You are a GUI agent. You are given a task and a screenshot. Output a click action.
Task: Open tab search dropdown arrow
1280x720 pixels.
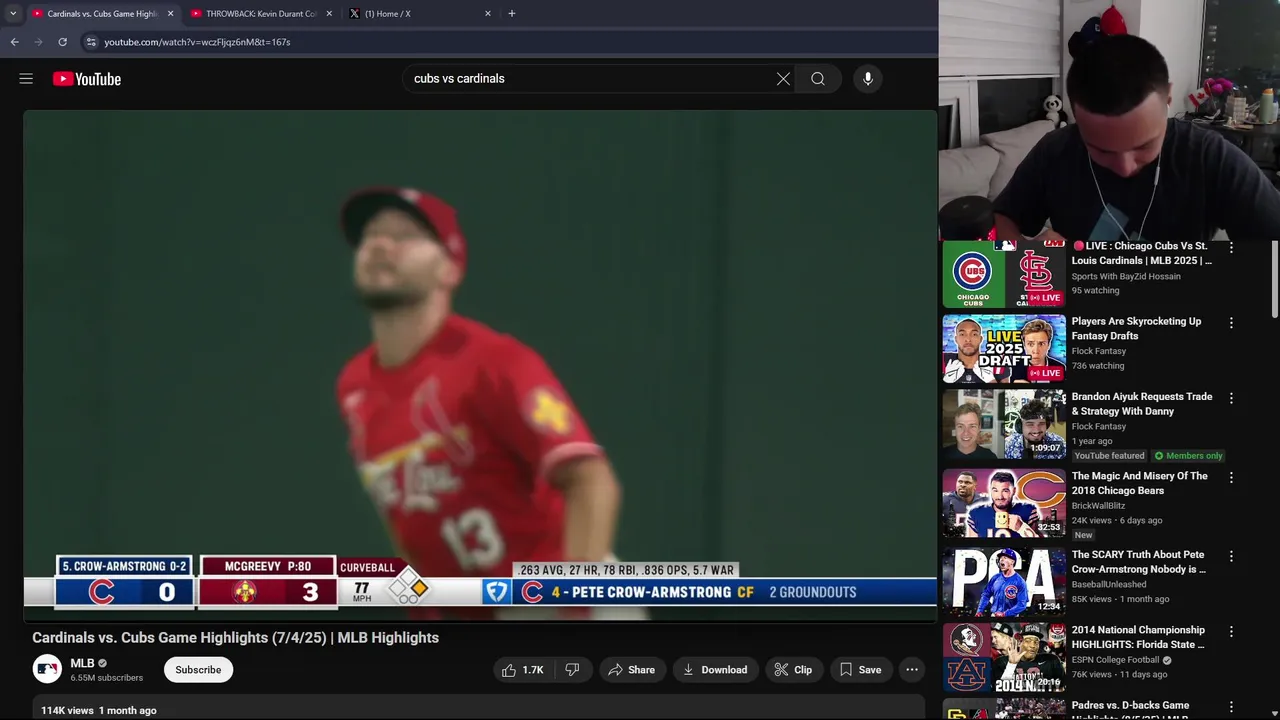(x=13, y=14)
